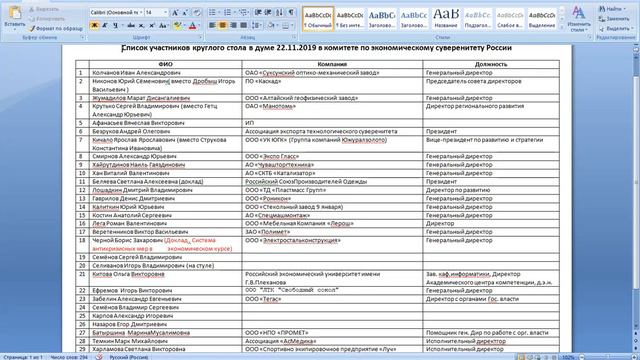640x360 pixels.
Task: Select the Обычный style
Action: click(x=318, y=19)
